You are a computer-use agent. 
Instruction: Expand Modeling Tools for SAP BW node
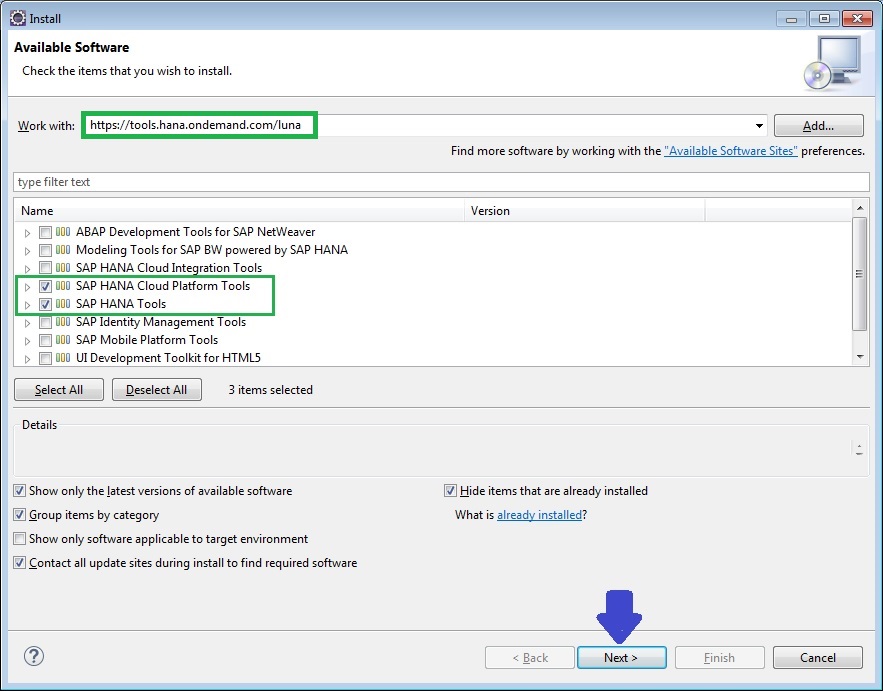(x=27, y=251)
